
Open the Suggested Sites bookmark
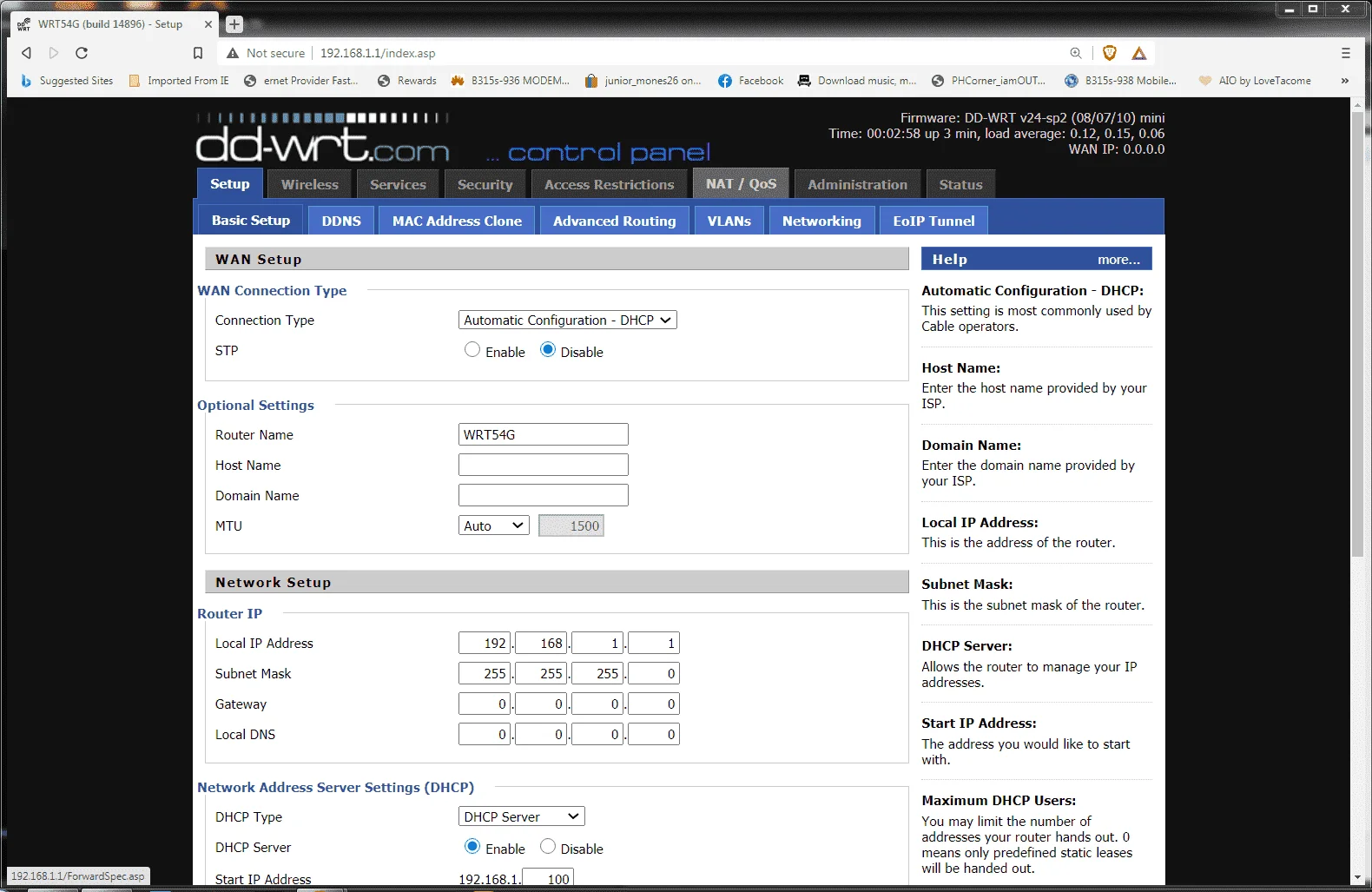pos(67,81)
